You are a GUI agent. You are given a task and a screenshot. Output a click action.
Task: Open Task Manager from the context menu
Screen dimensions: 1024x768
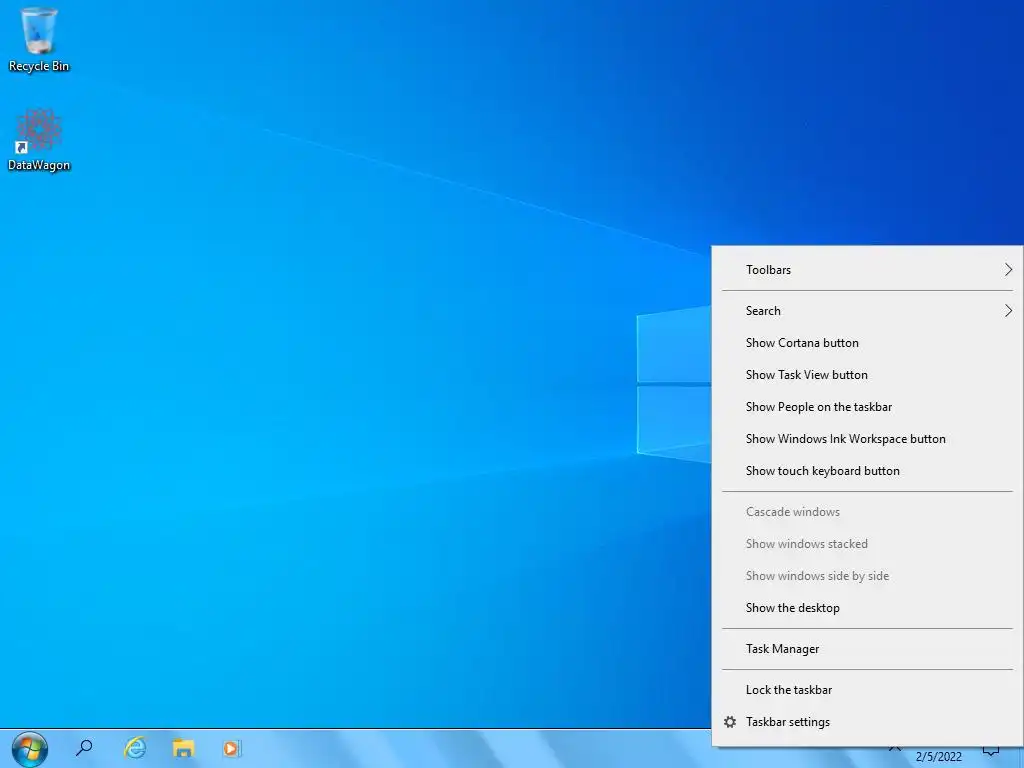pyautogui.click(x=867, y=649)
